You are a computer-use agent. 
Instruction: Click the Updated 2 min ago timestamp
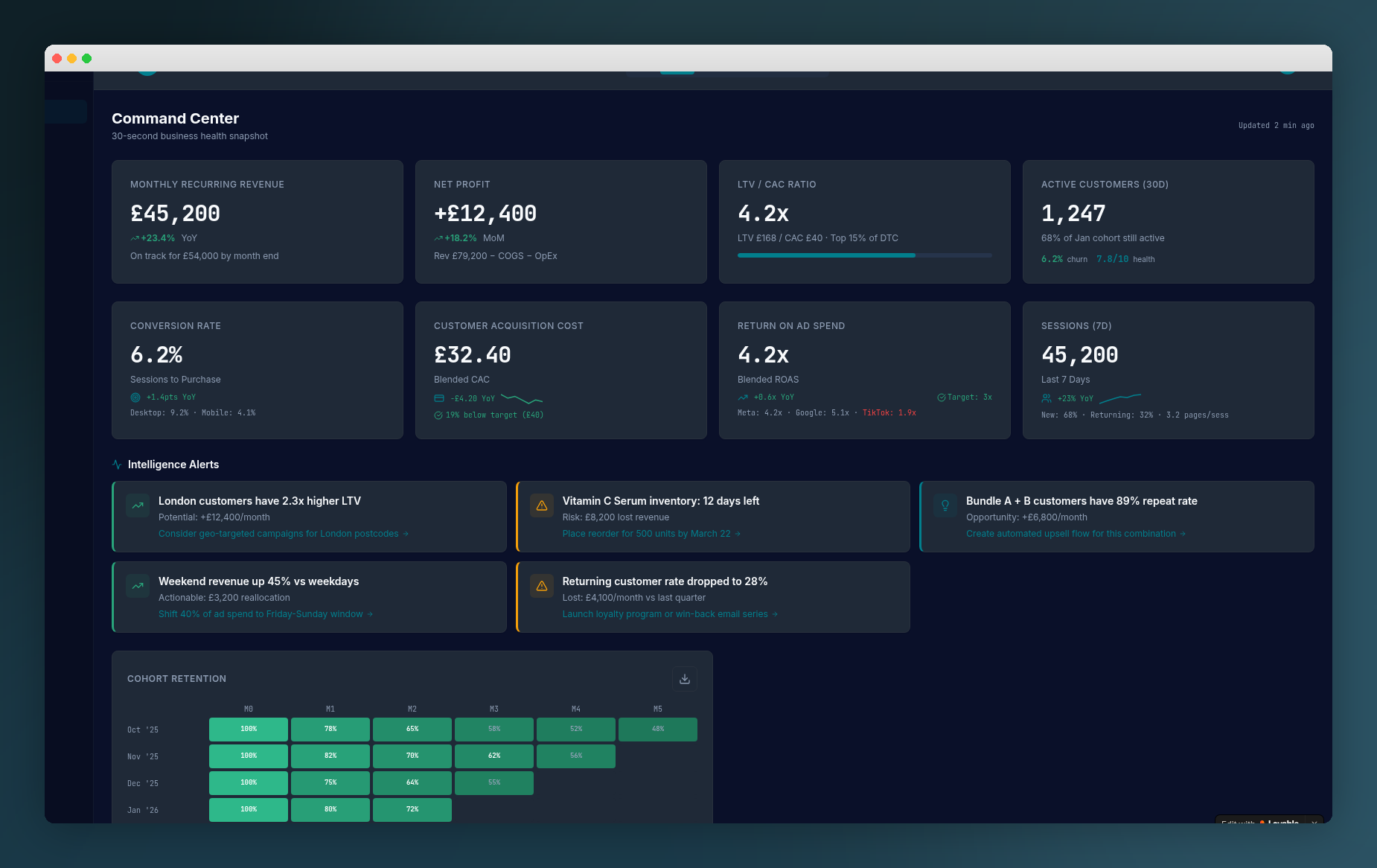pos(1277,126)
